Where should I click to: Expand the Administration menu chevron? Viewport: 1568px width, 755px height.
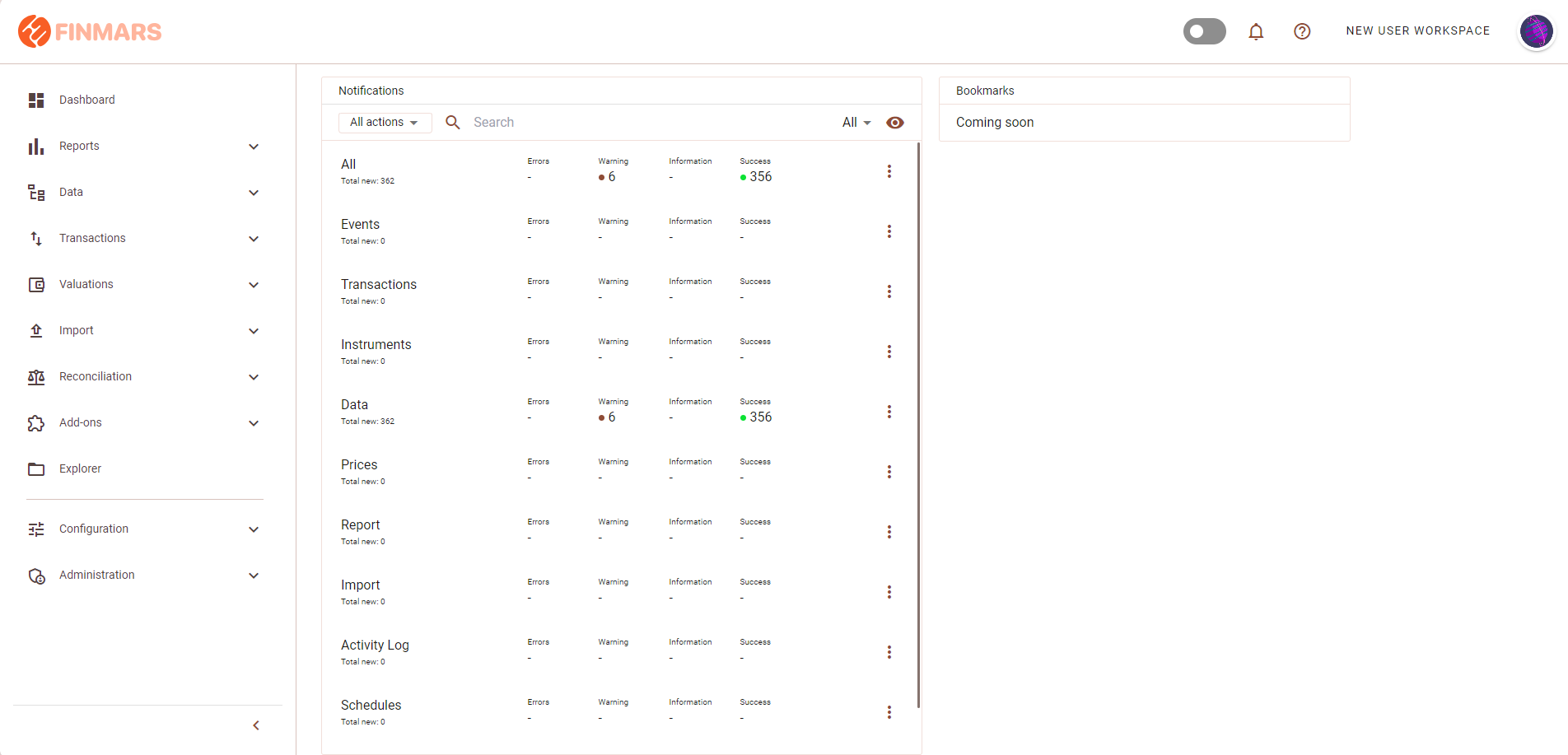click(x=254, y=576)
